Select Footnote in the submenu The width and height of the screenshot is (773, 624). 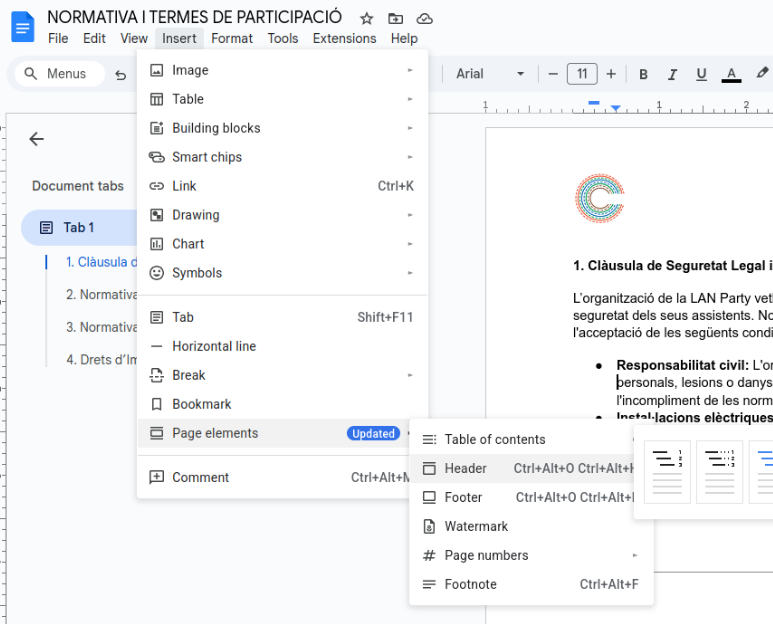click(470, 584)
